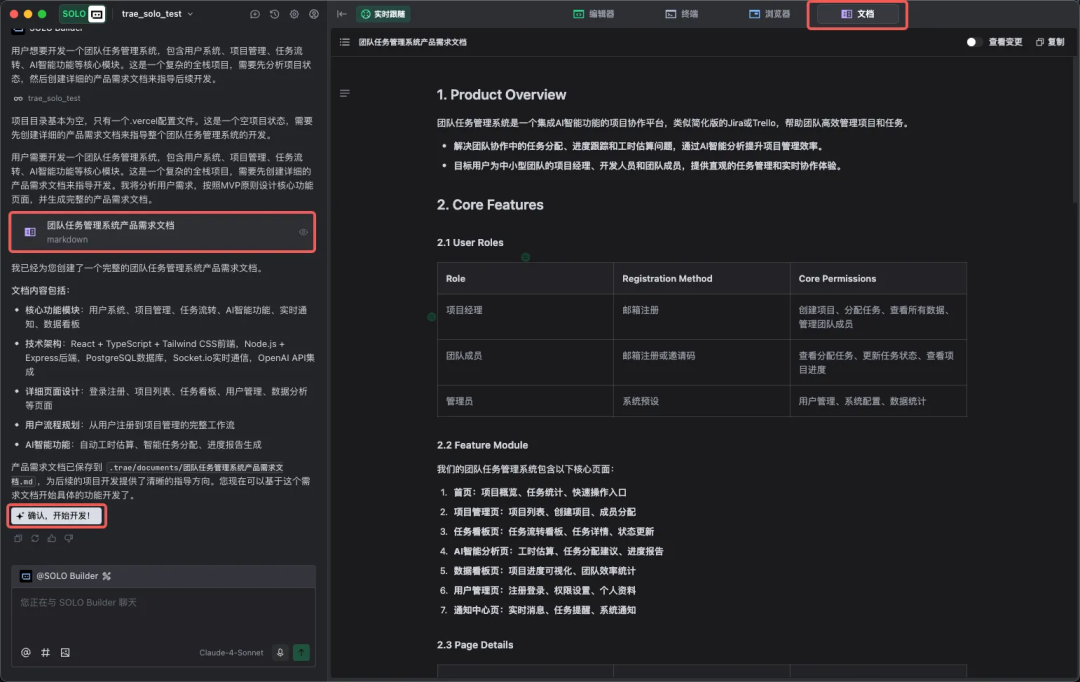
Task: Click the # context icon in chat input
Action: [x=45, y=652]
